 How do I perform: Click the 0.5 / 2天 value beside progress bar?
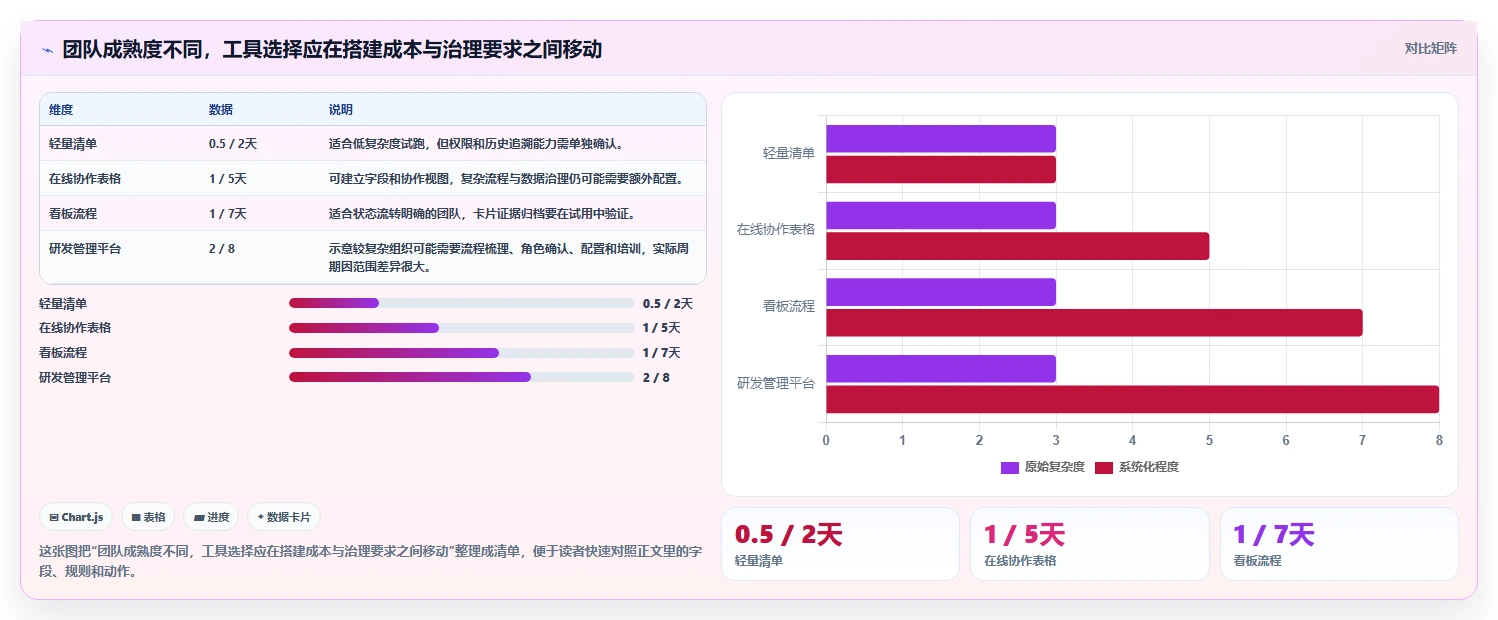(668, 303)
